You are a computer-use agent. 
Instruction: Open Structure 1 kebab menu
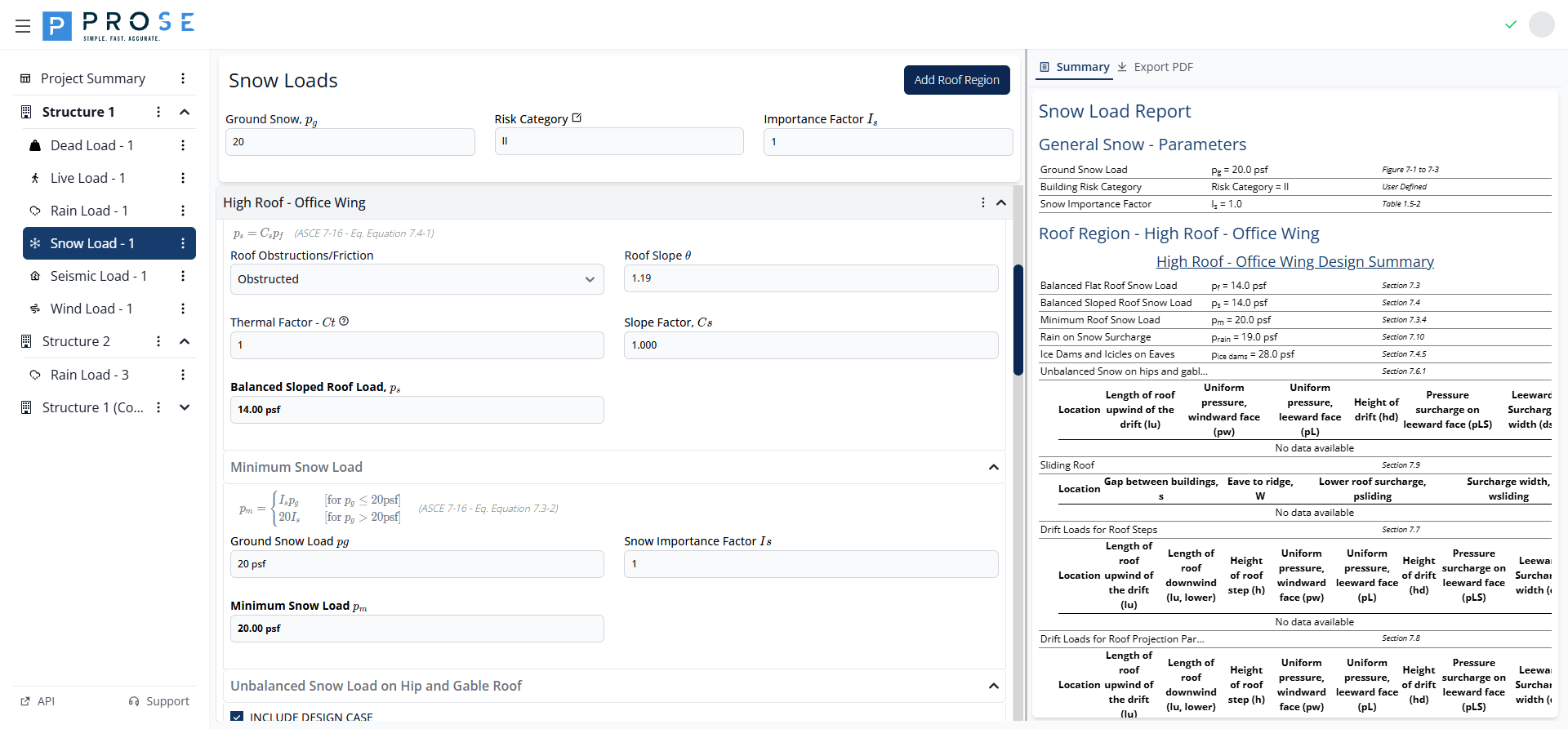pyautogui.click(x=158, y=112)
